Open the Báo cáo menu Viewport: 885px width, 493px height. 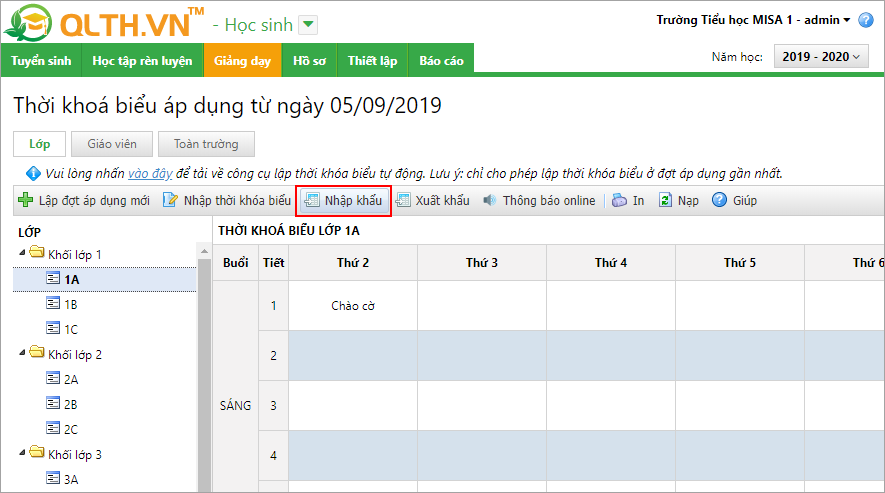pos(441,61)
